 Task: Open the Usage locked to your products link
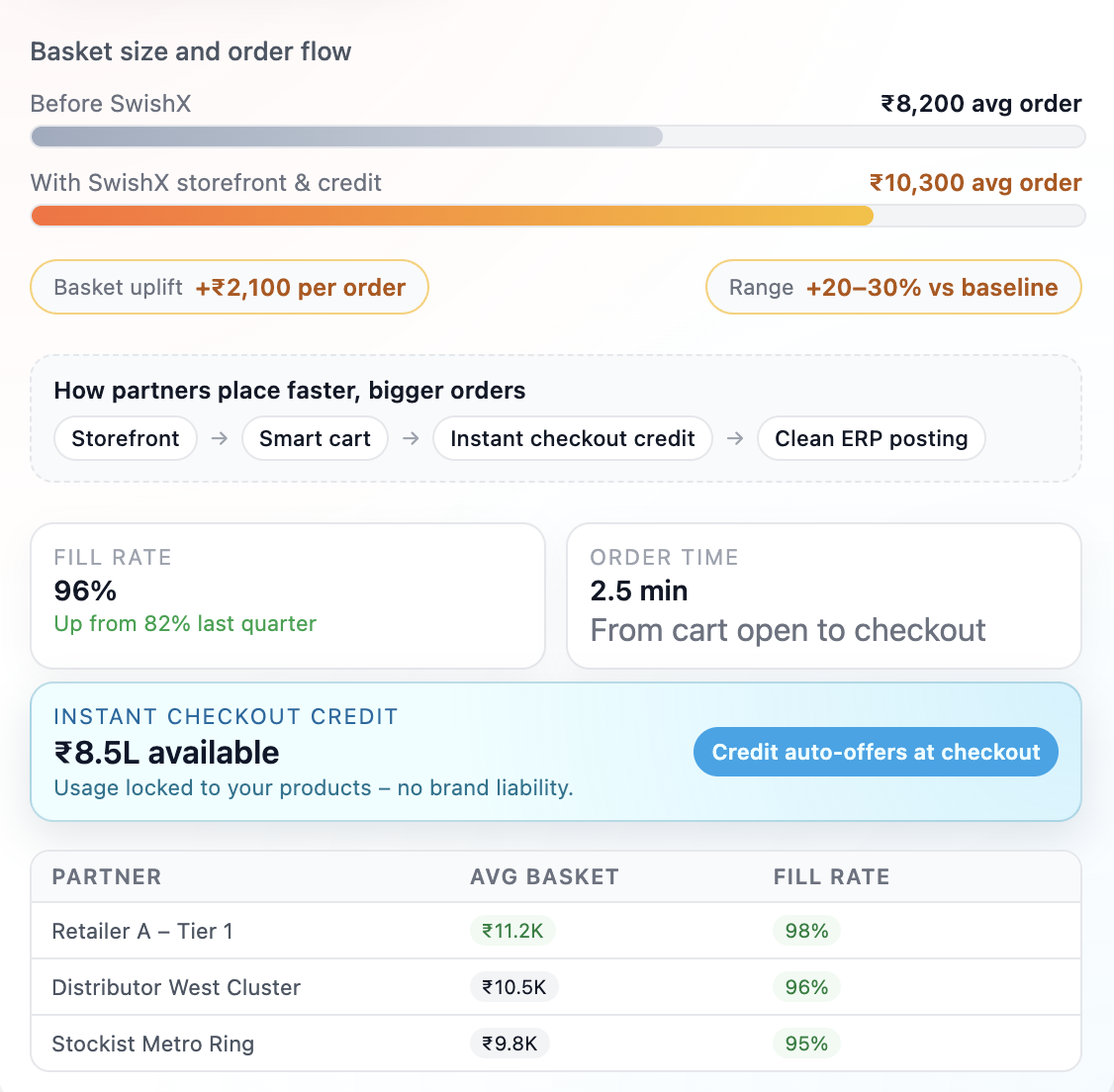(x=314, y=787)
